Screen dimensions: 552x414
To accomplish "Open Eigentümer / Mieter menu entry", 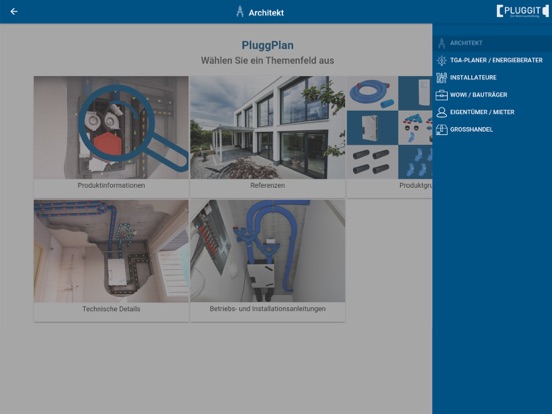I will [x=492, y=112].
